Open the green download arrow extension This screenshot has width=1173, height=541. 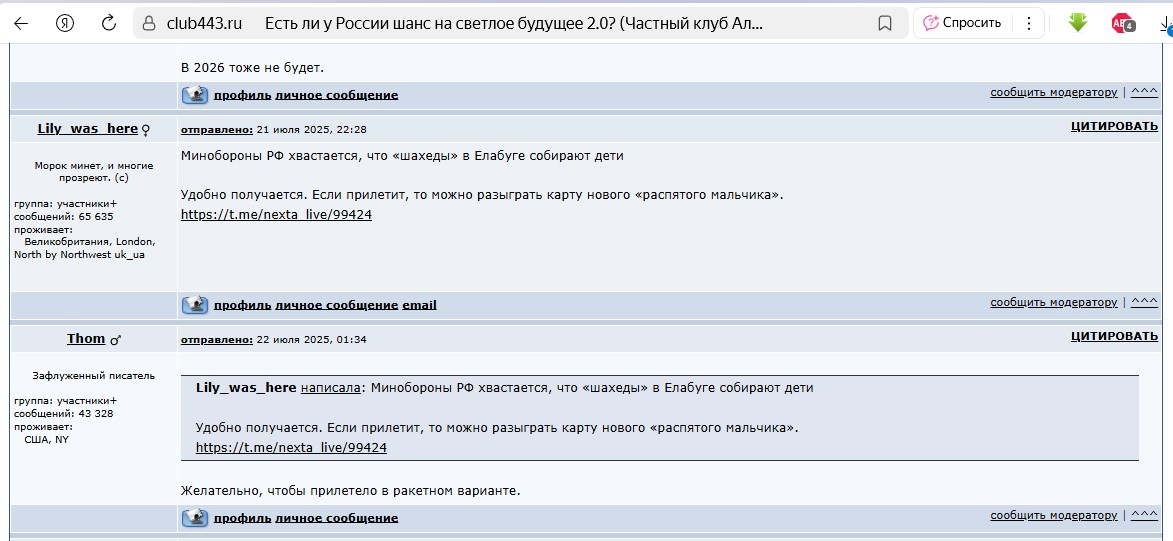click(x=1077, y=22)
